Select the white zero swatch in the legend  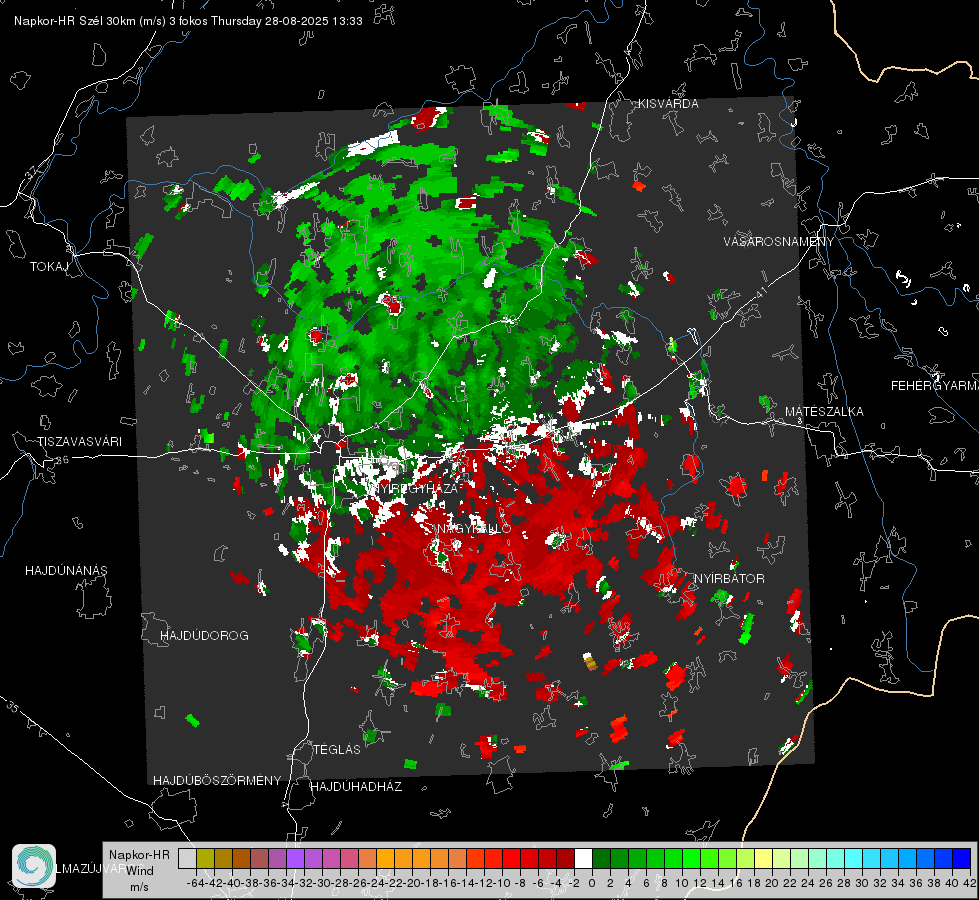point(583,859)
